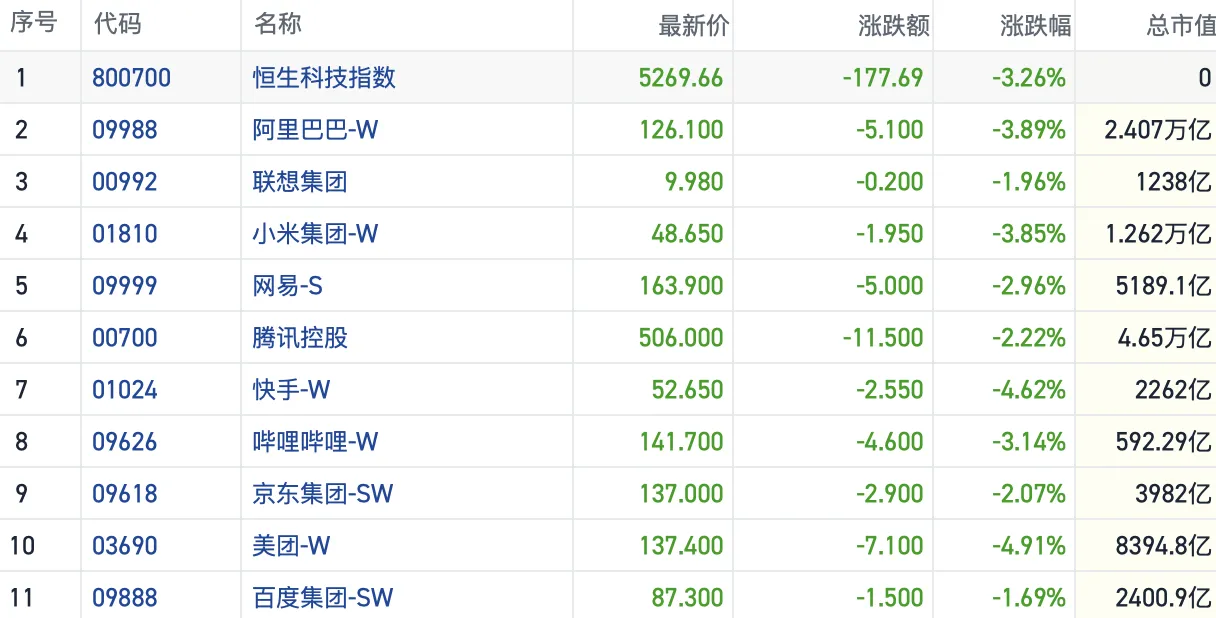1216x618 pixels.
Task: Select 联想集团 stock name
Action: pos(300,182)
